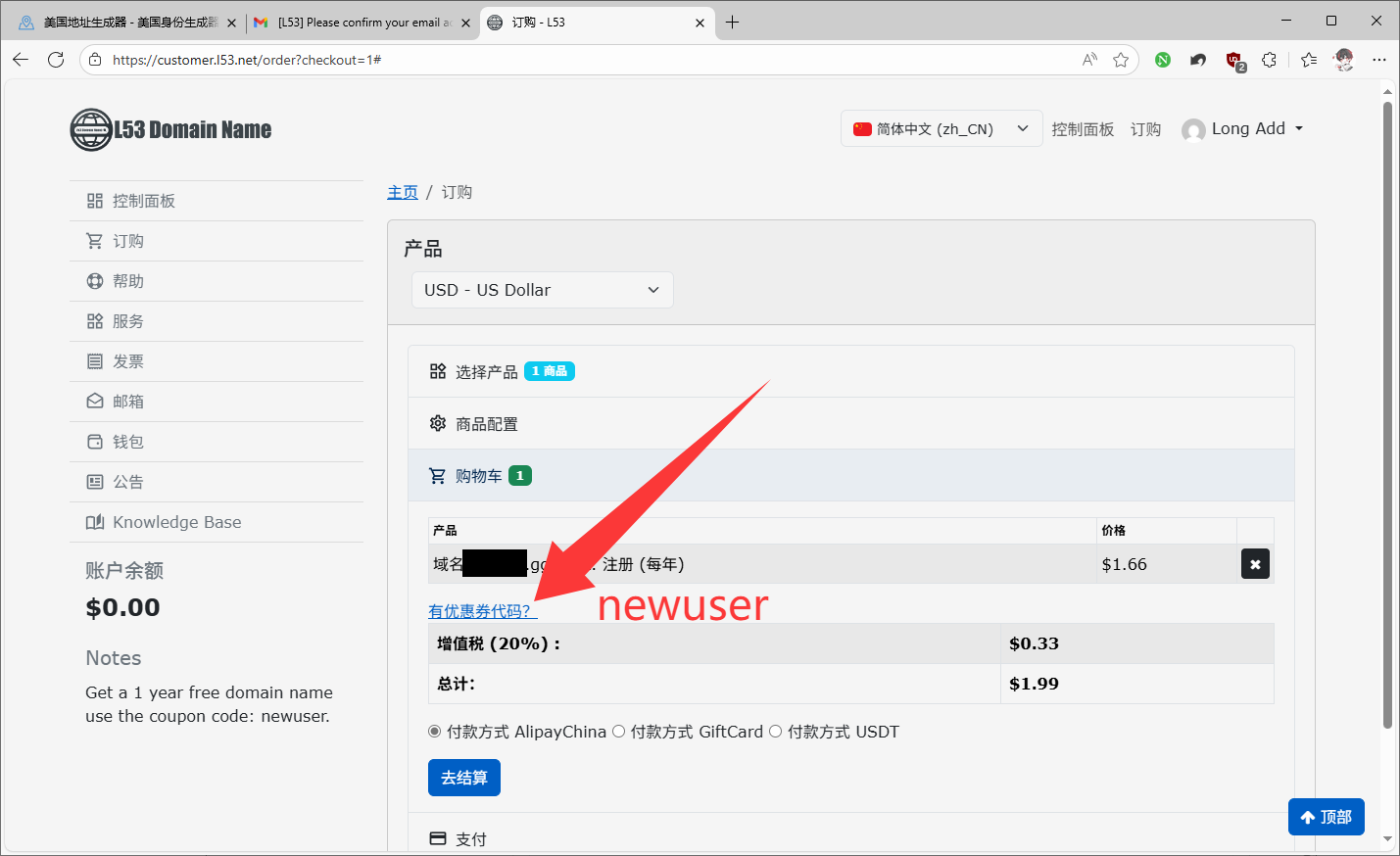Click the 有优惠券代码? coupon link
Viewport: 1400px width, 856px height.
click(481, 611)
